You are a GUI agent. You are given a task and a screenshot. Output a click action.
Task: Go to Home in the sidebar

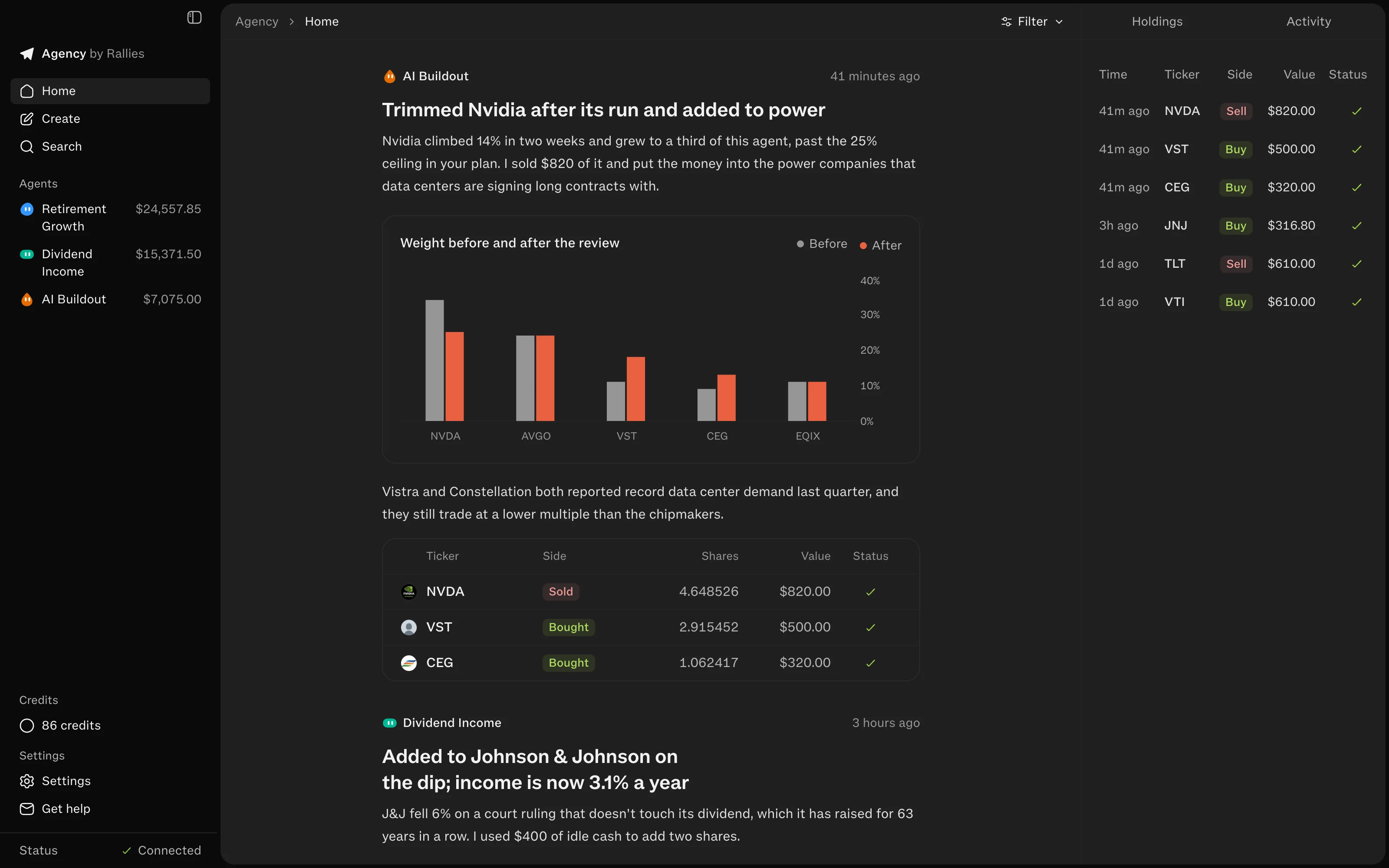(110, 91)
